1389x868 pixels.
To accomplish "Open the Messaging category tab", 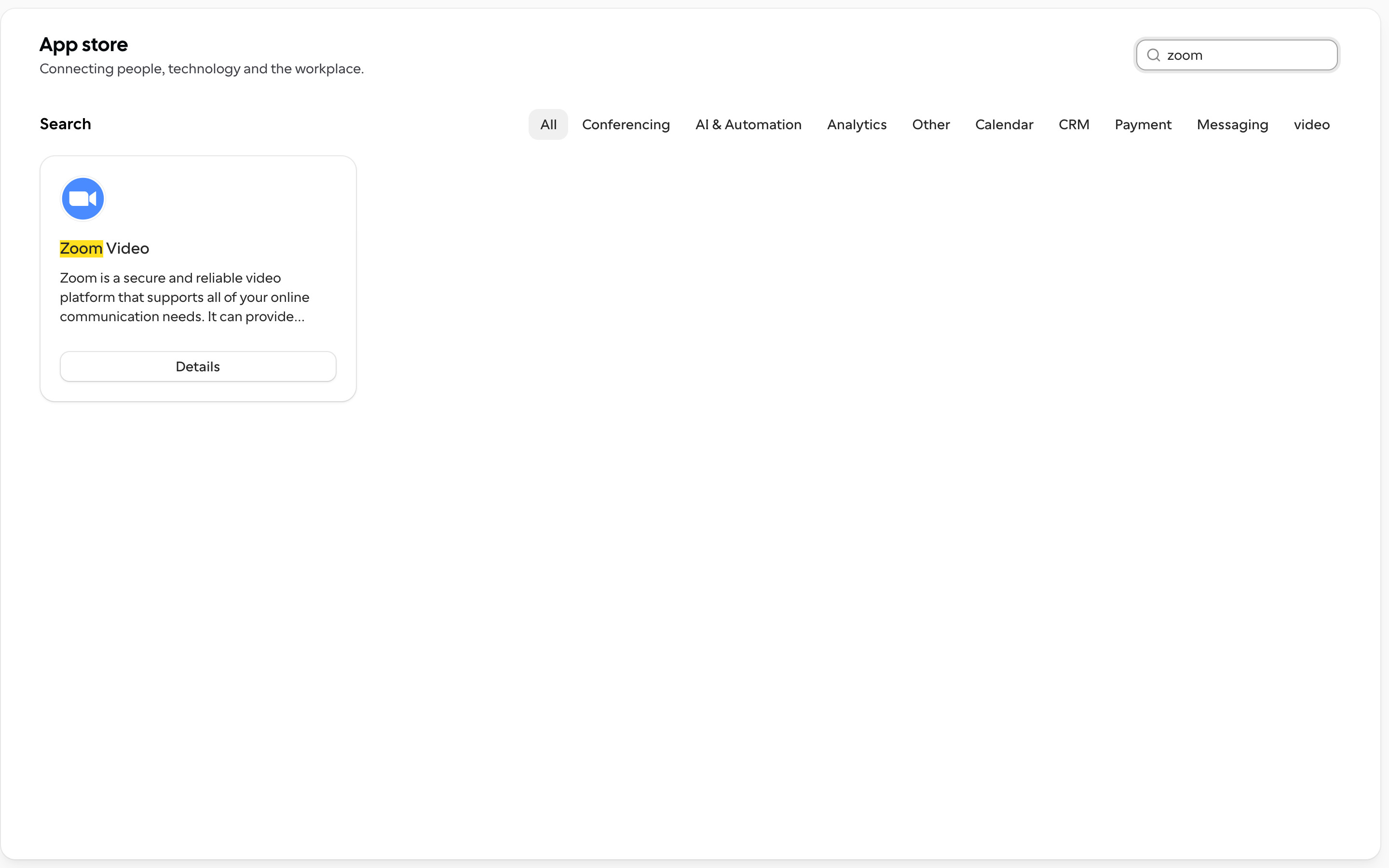I will [1232, 124].
